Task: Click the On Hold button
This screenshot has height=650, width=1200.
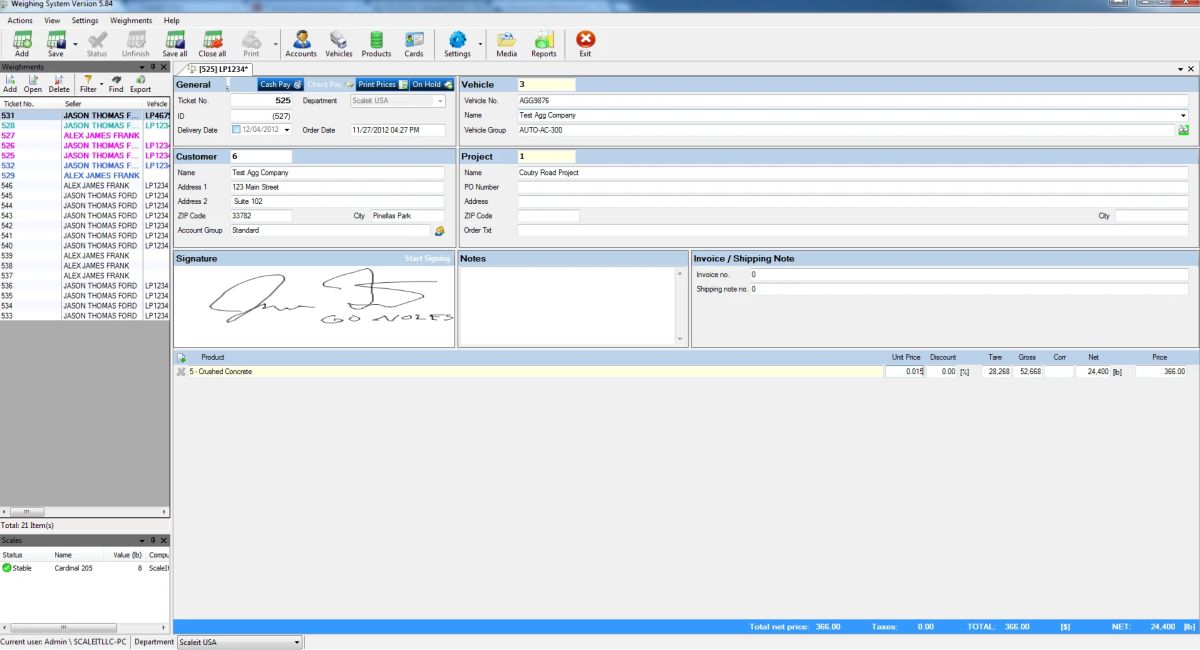Action: pyautogui.click(x=432, y=85)
